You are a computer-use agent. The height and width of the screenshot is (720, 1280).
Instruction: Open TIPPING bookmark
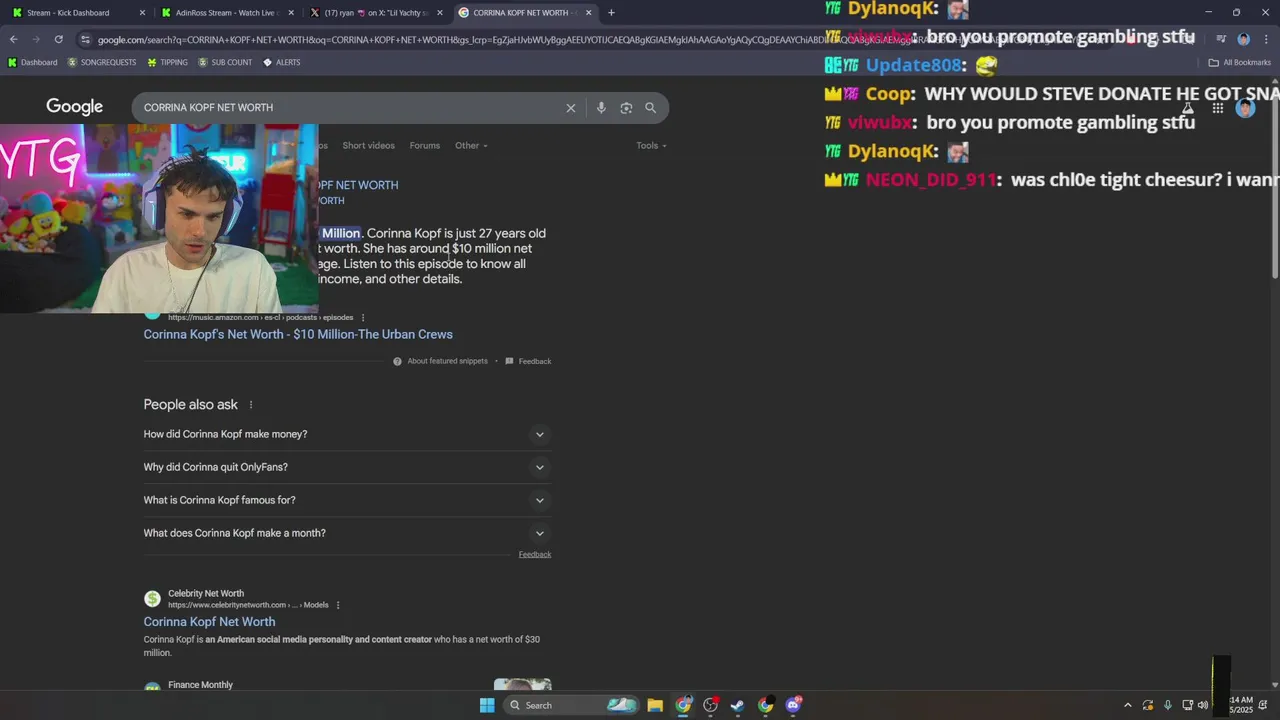point(167,62)
